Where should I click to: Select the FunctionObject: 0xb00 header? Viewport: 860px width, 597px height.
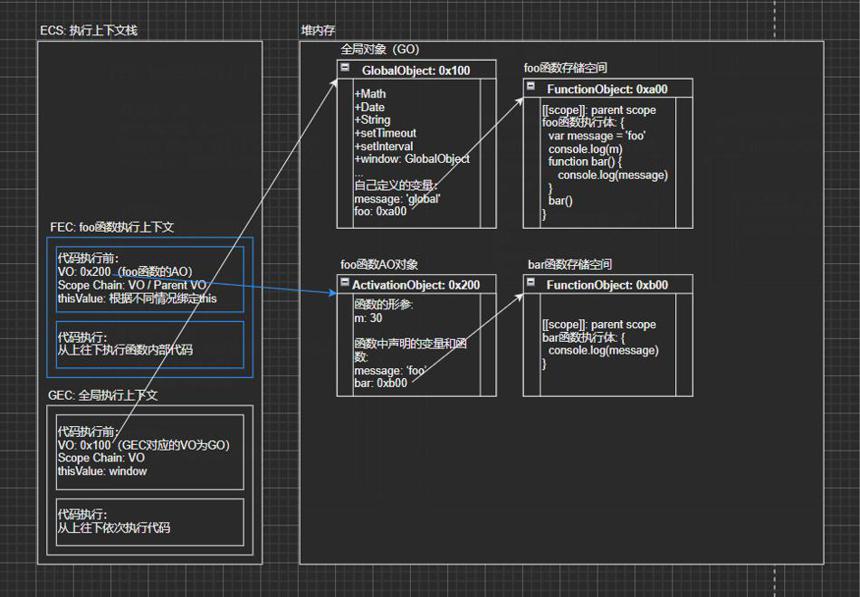point(608,285)
